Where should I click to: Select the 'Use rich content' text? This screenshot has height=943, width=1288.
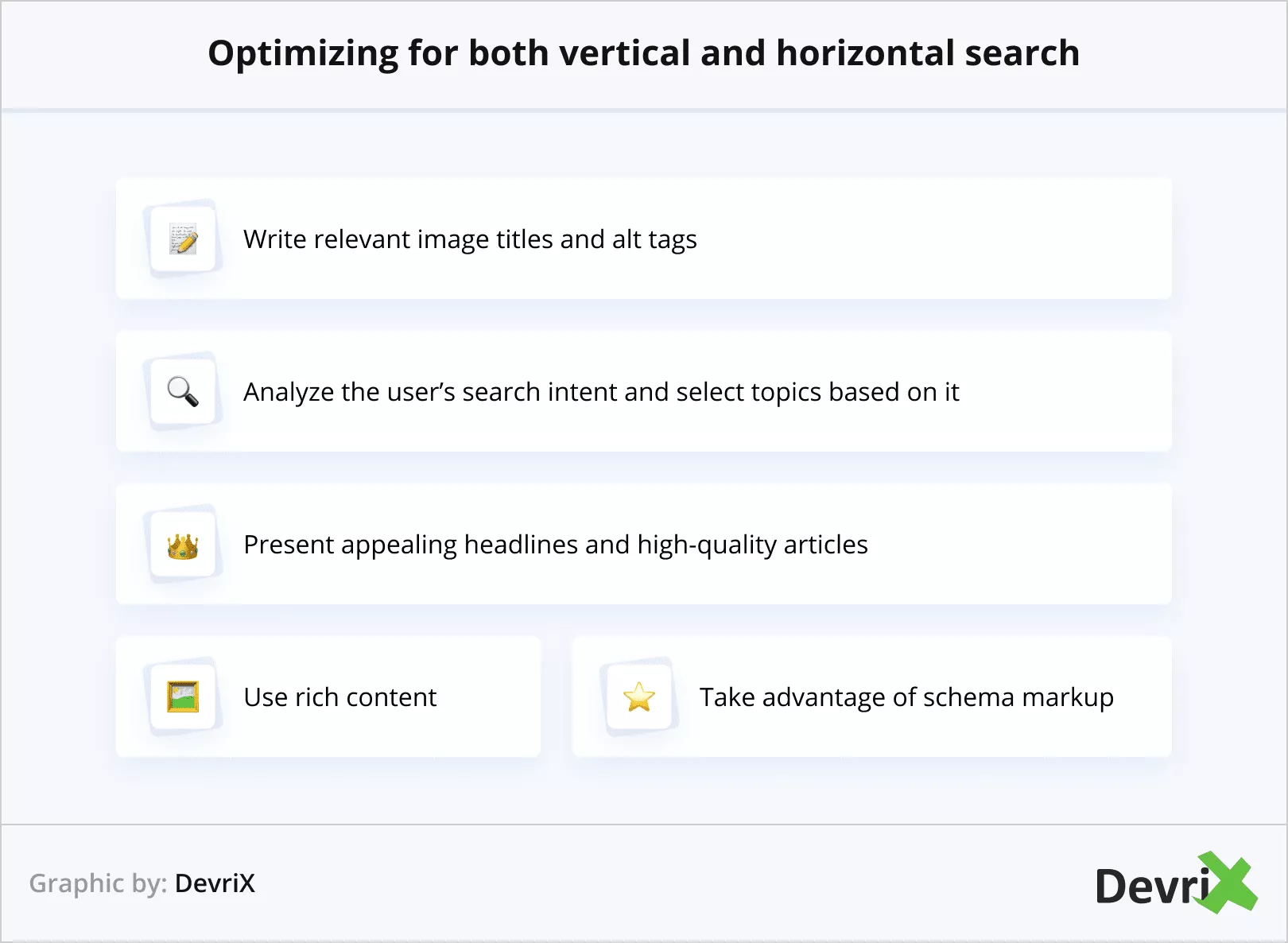pos(339,697)
